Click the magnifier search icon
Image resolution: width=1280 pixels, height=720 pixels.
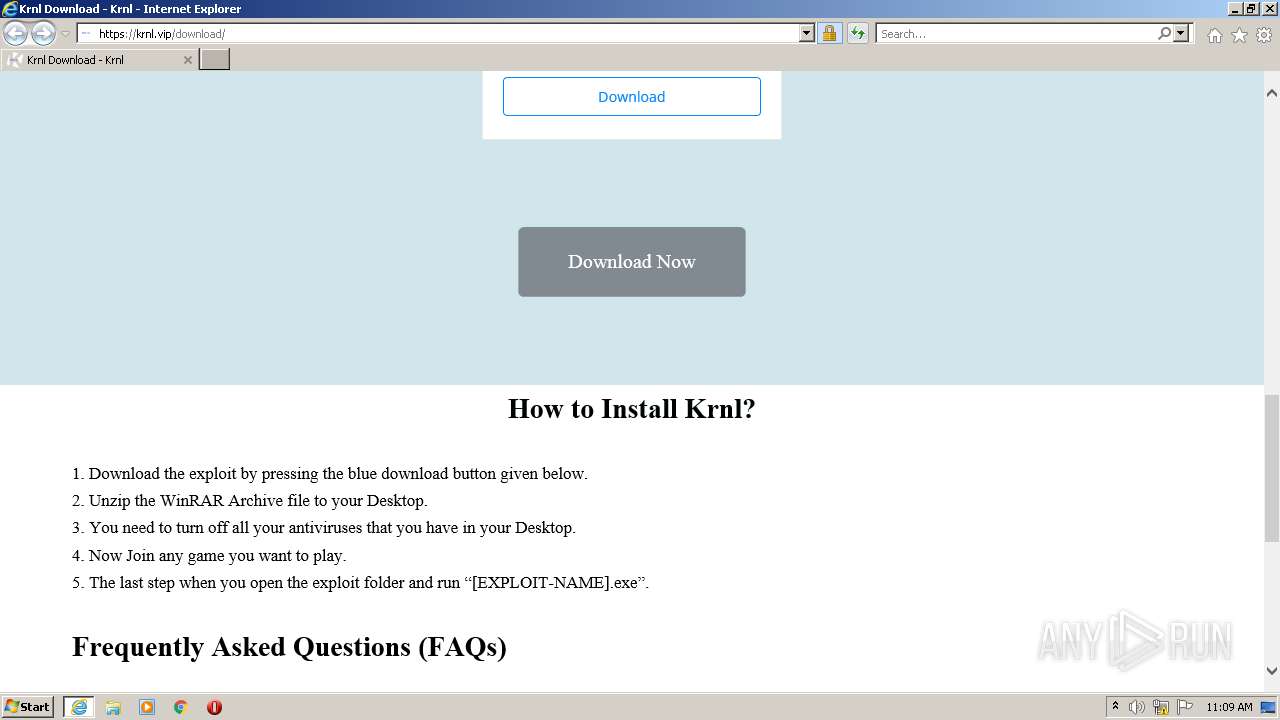(x=1164, y=33)
